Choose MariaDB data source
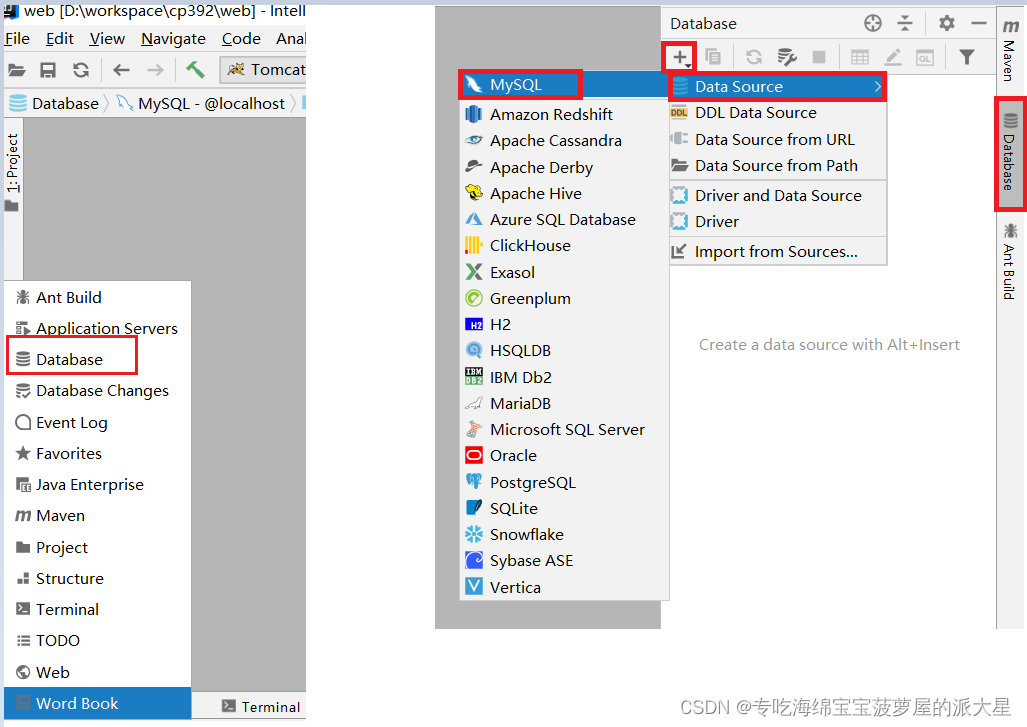This screenshot has height=727, width=1027. point(563,403)
